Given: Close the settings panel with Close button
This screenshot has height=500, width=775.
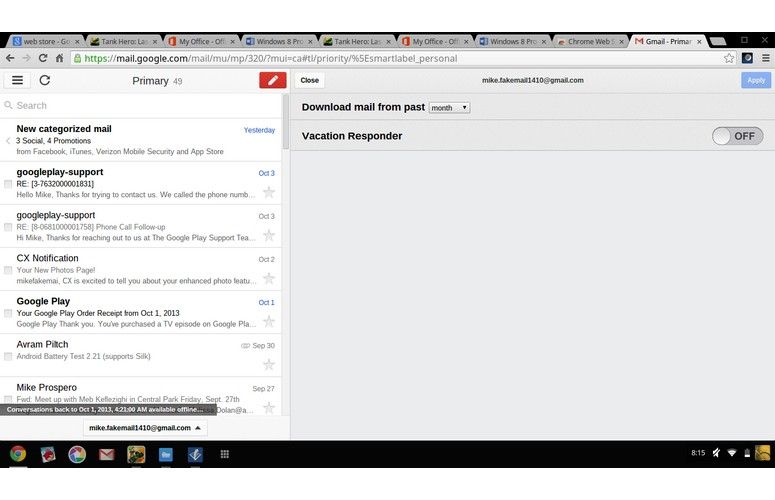Looking at the screenshot, I should 309,80.
